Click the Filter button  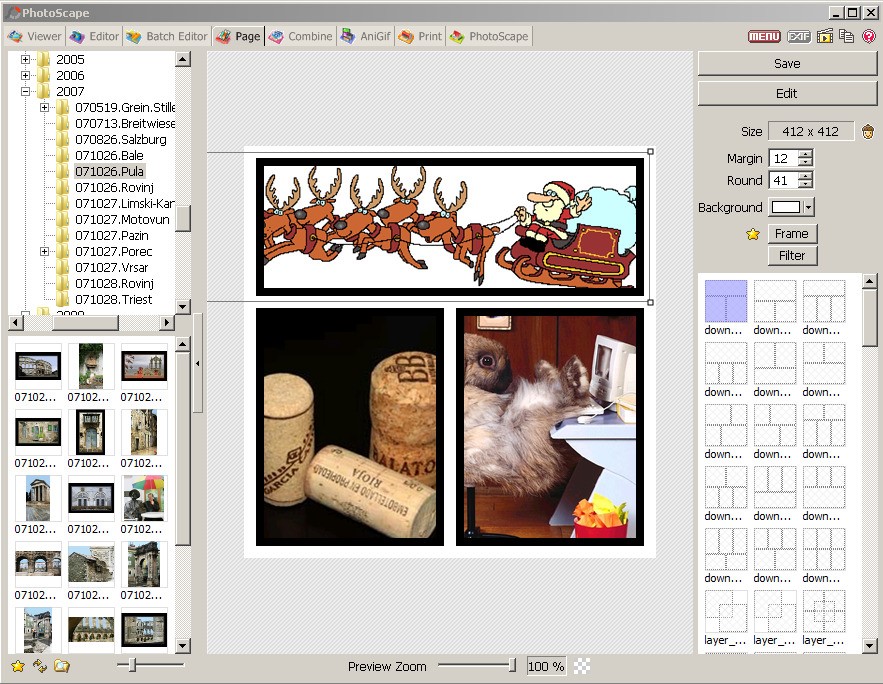(x=792, y=256)
